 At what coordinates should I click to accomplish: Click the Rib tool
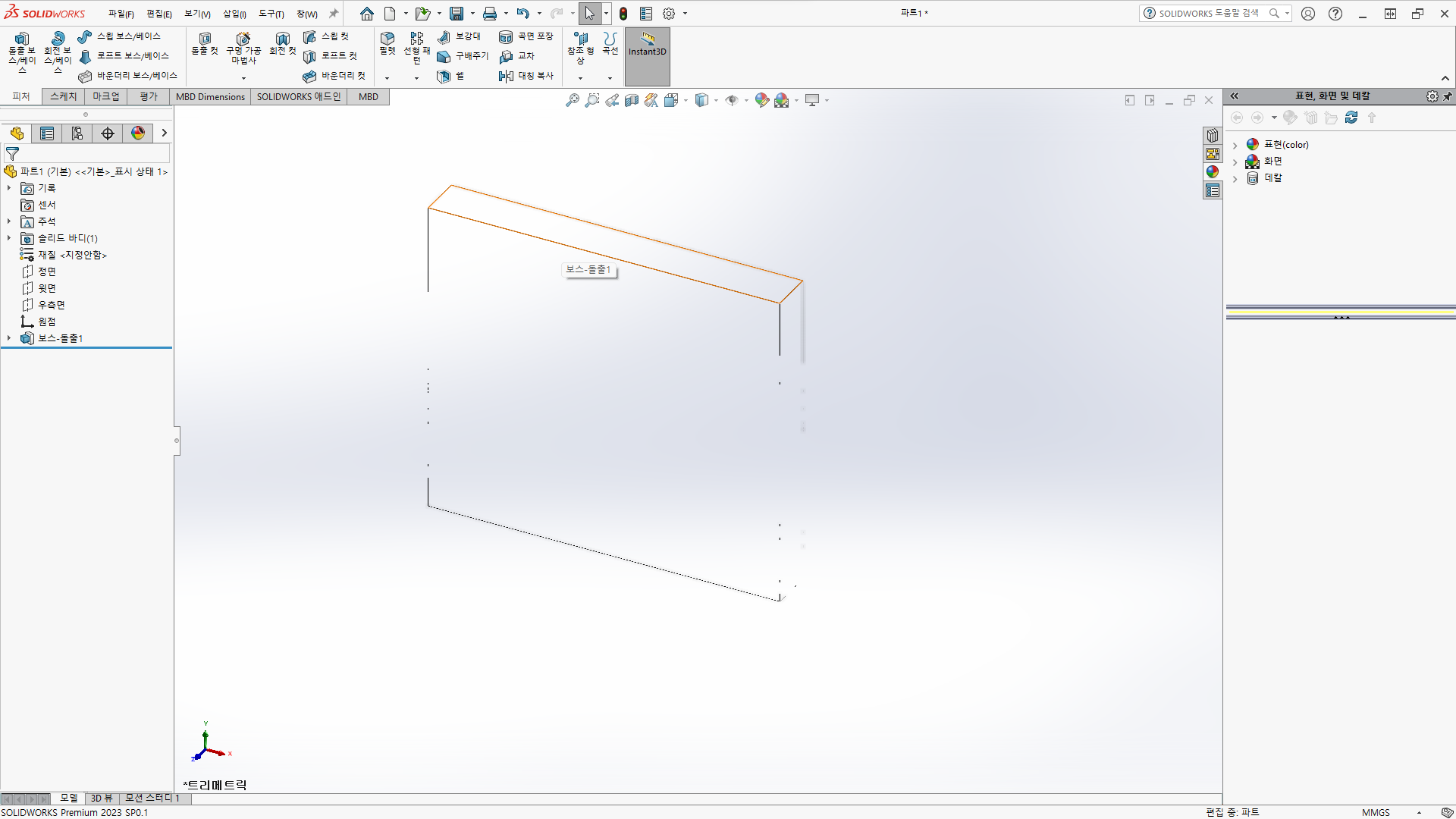(460, 36)
